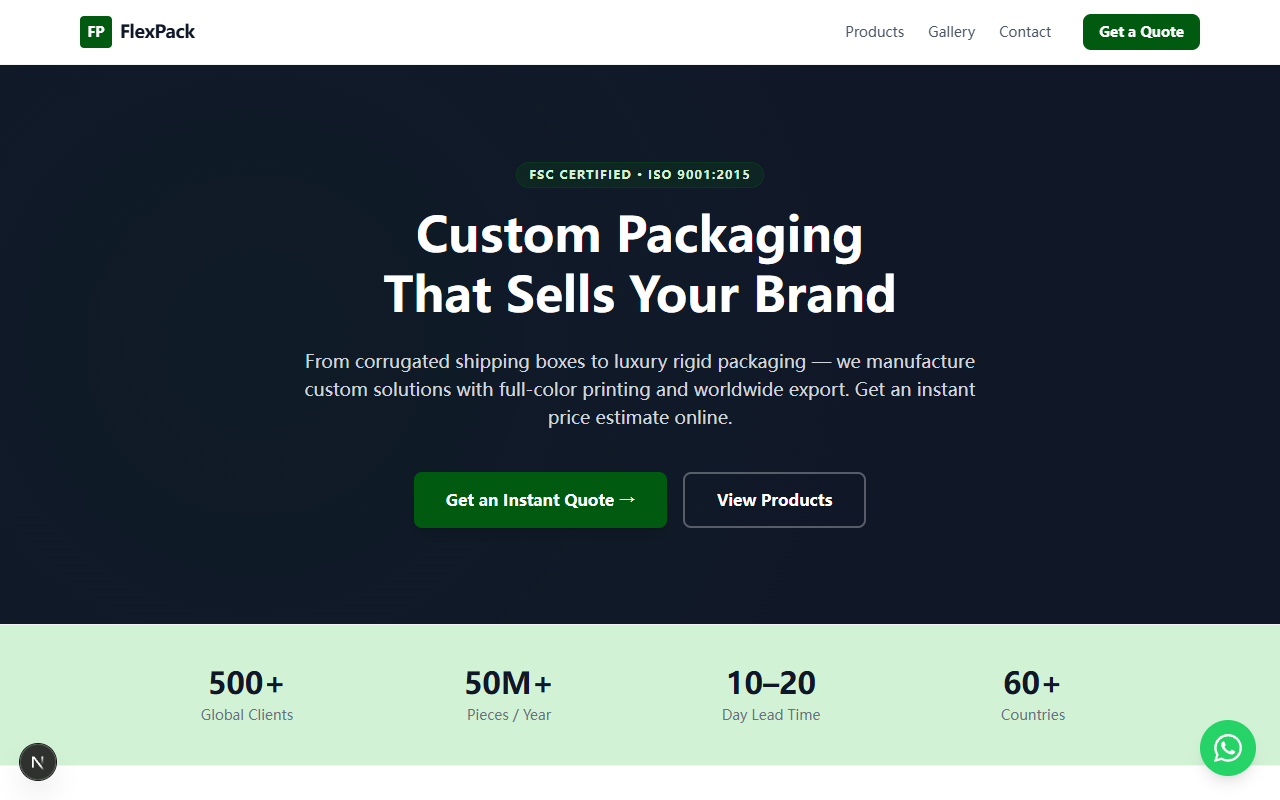Go to the Gallery page

click(x=951, y=32)
